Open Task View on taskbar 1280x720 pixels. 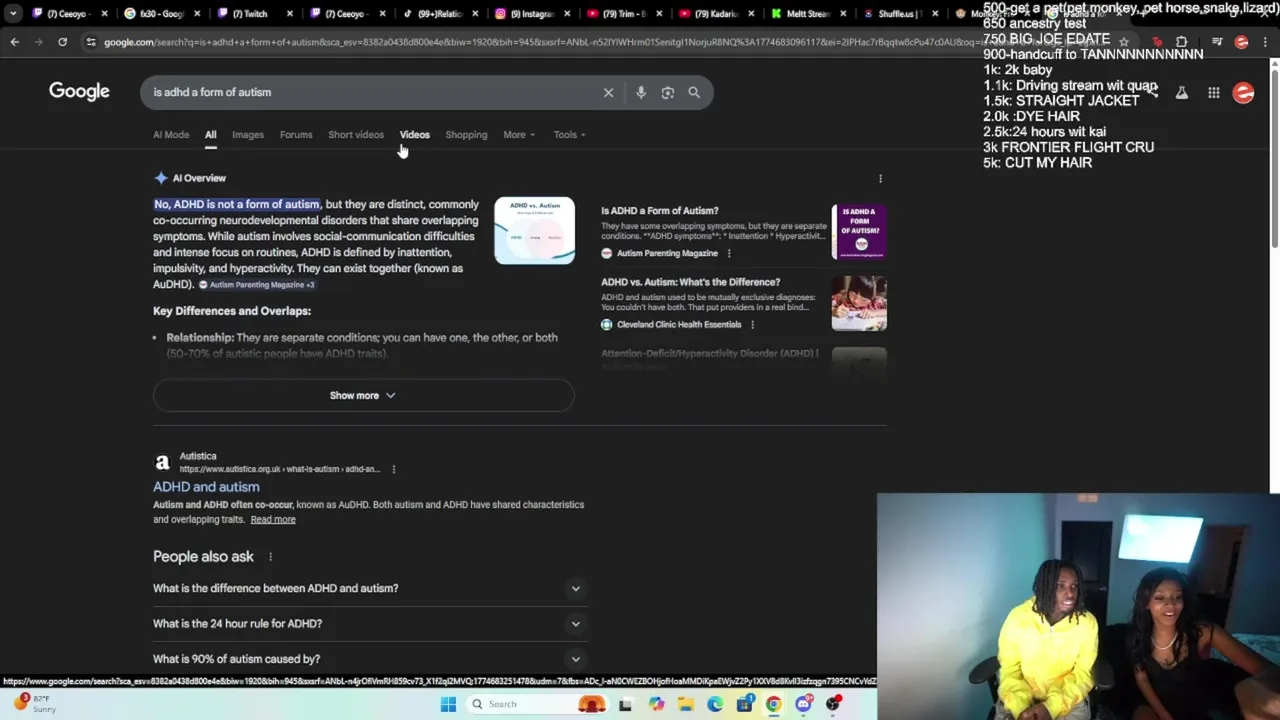(x=625, y=704)
